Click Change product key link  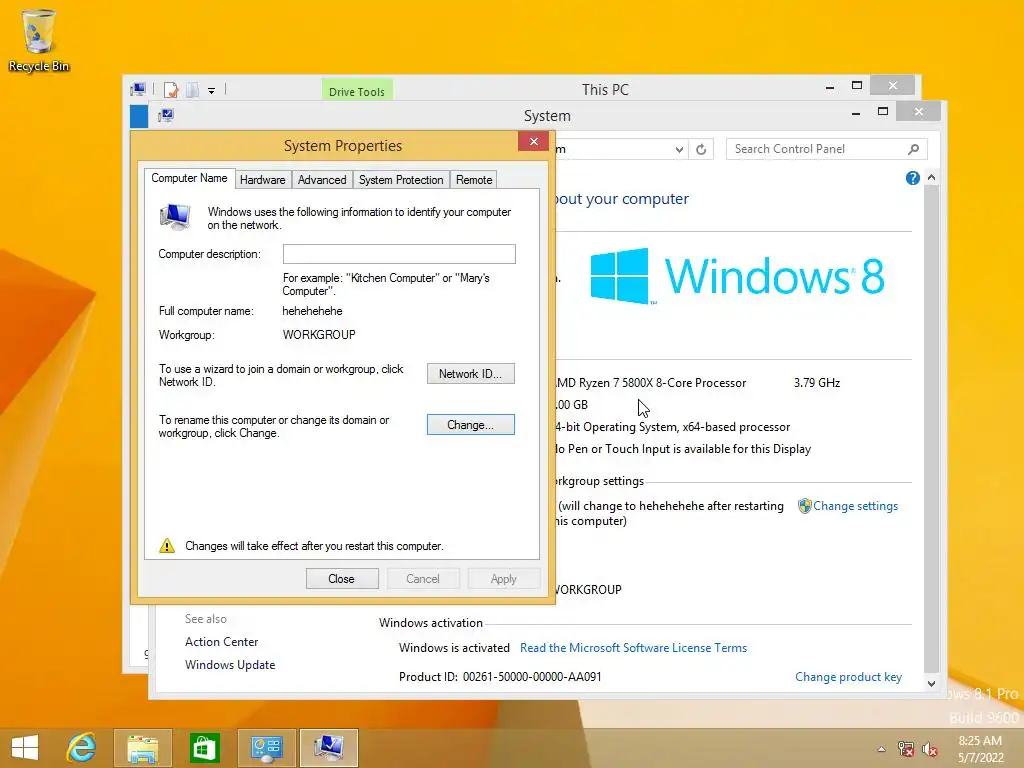point(848,677)
